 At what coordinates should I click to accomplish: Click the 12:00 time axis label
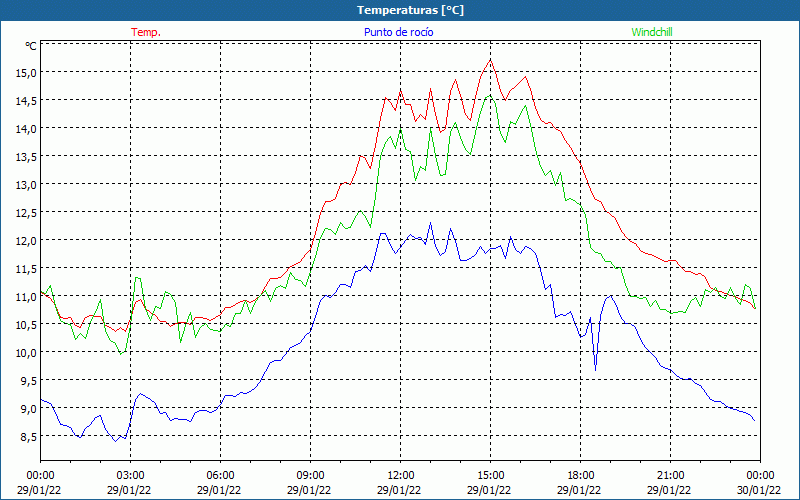click(x=401, y=476)
